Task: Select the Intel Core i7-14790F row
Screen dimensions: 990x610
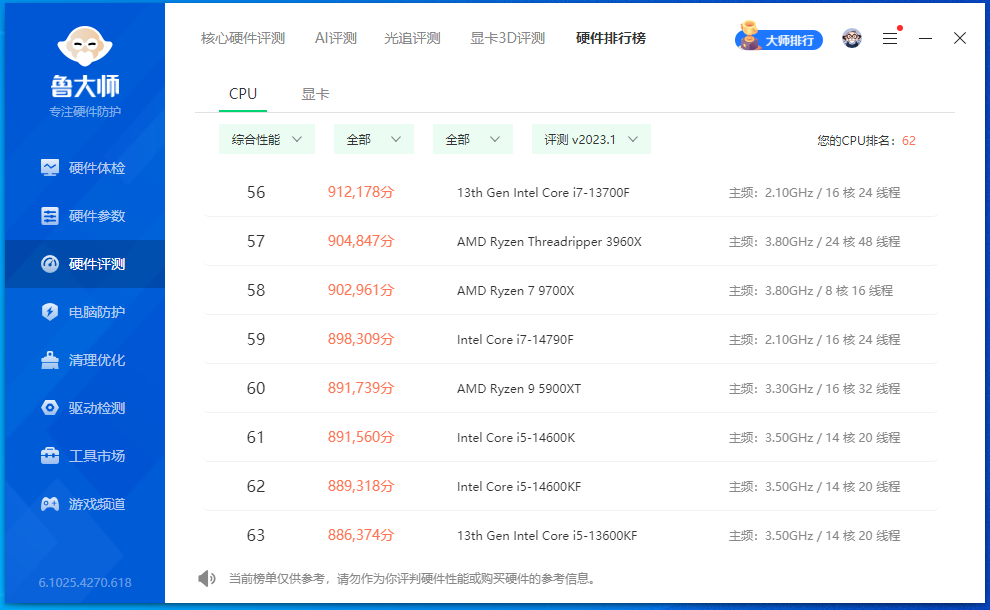Action: coord(571,340)
